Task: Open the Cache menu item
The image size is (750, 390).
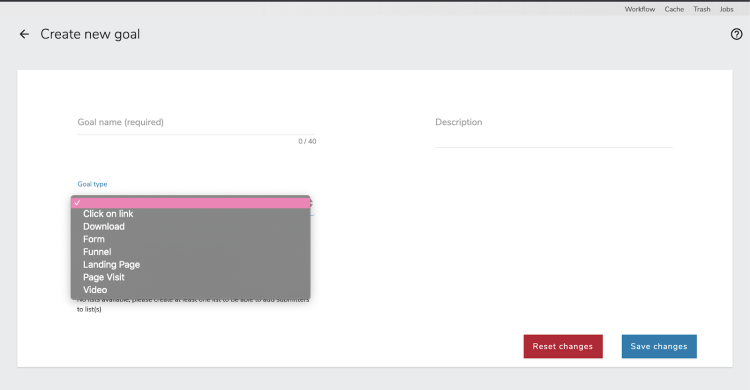Action: point(674,9)
